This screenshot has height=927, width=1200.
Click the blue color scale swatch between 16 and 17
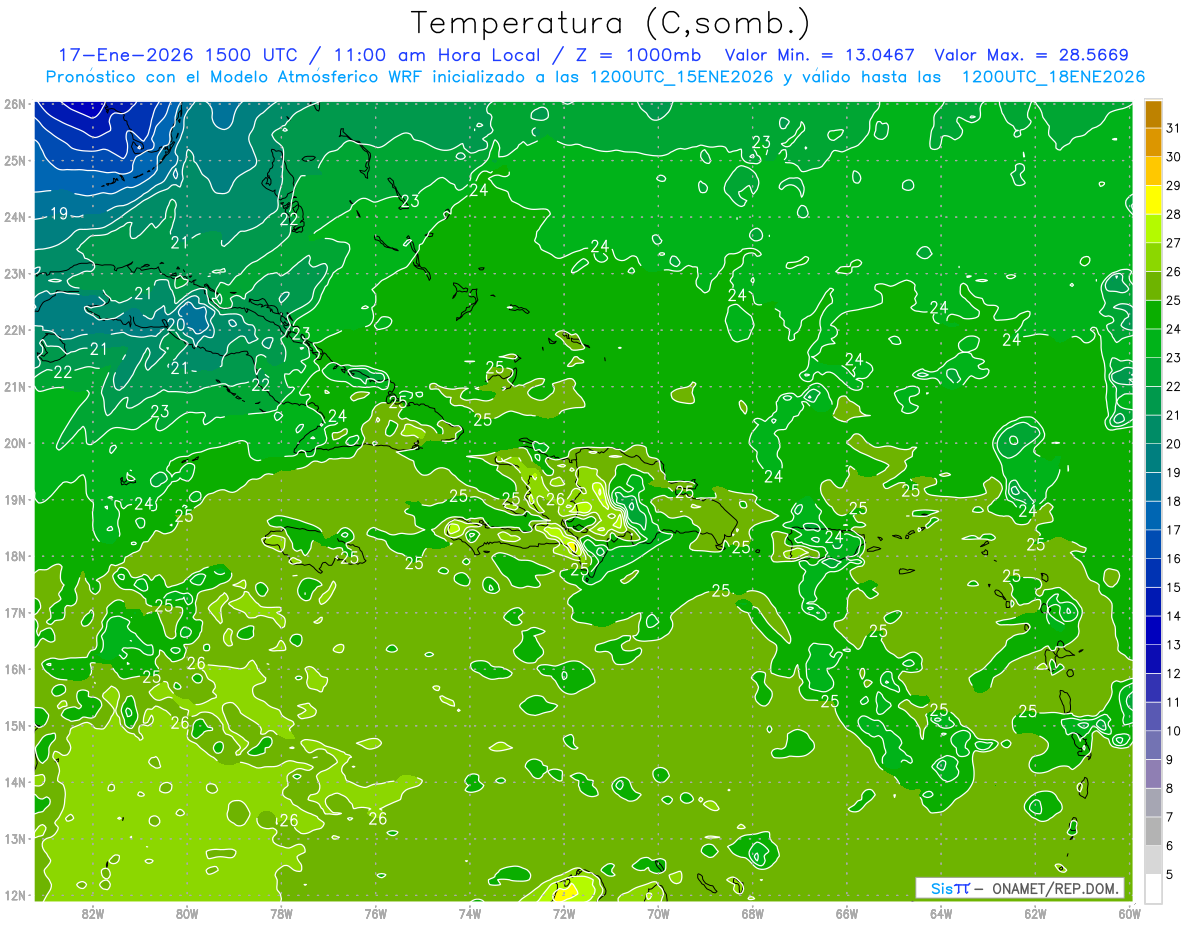pos(1153,544)
